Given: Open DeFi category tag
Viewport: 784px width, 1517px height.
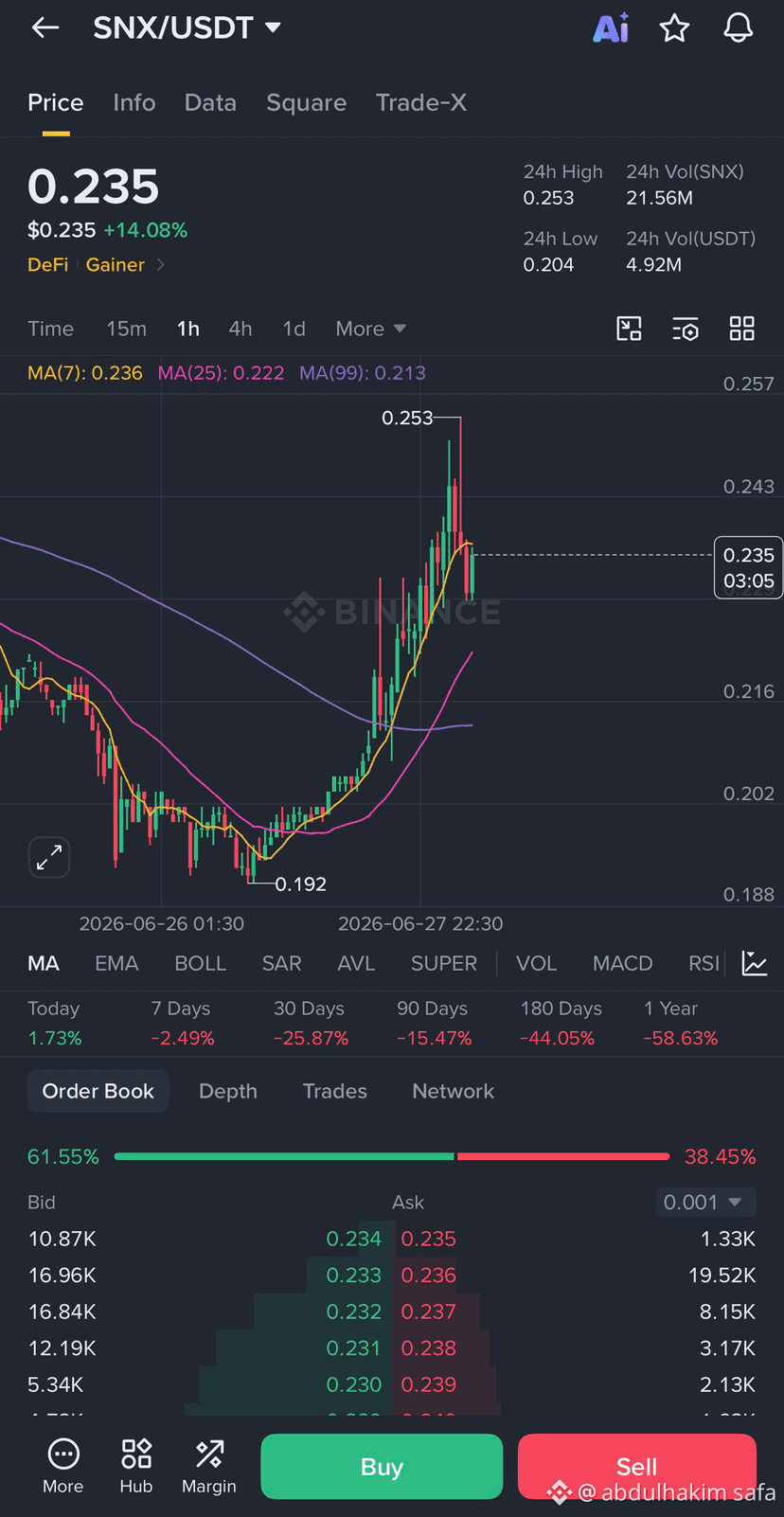Looking at the screenshot, I should click(47, 265).
